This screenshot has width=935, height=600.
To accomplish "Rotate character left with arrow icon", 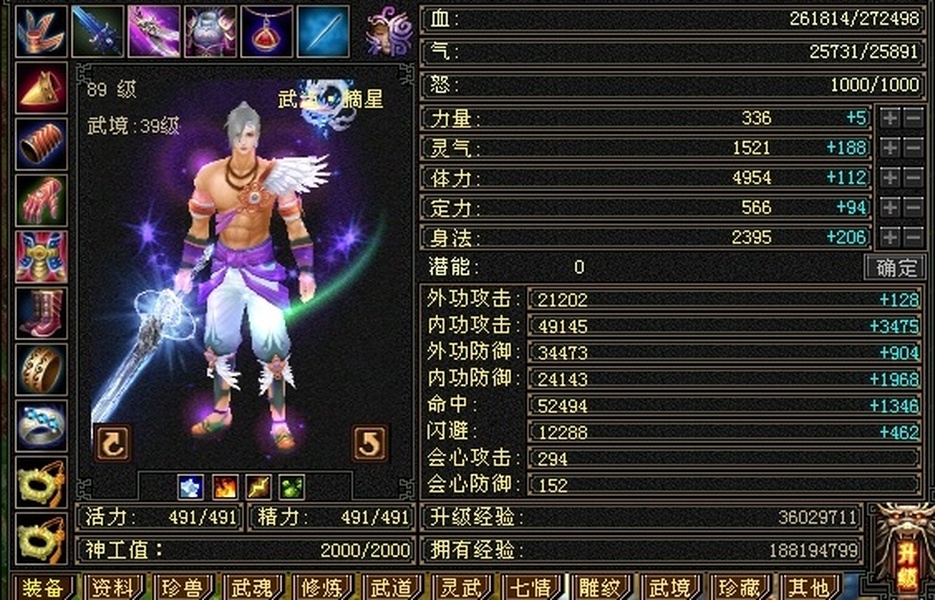I will 113,443.
